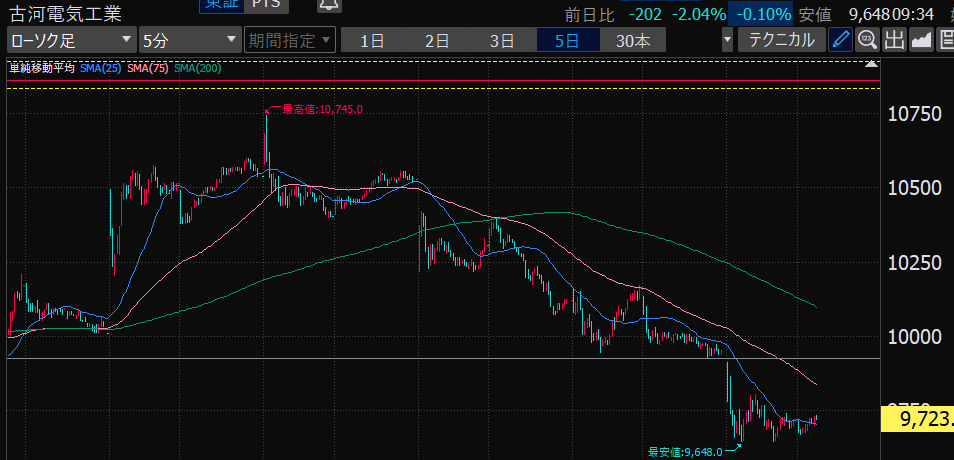This screenshot has height=460, width=954.
Task: Select the 30本 range tab
Action: [633, 41]
